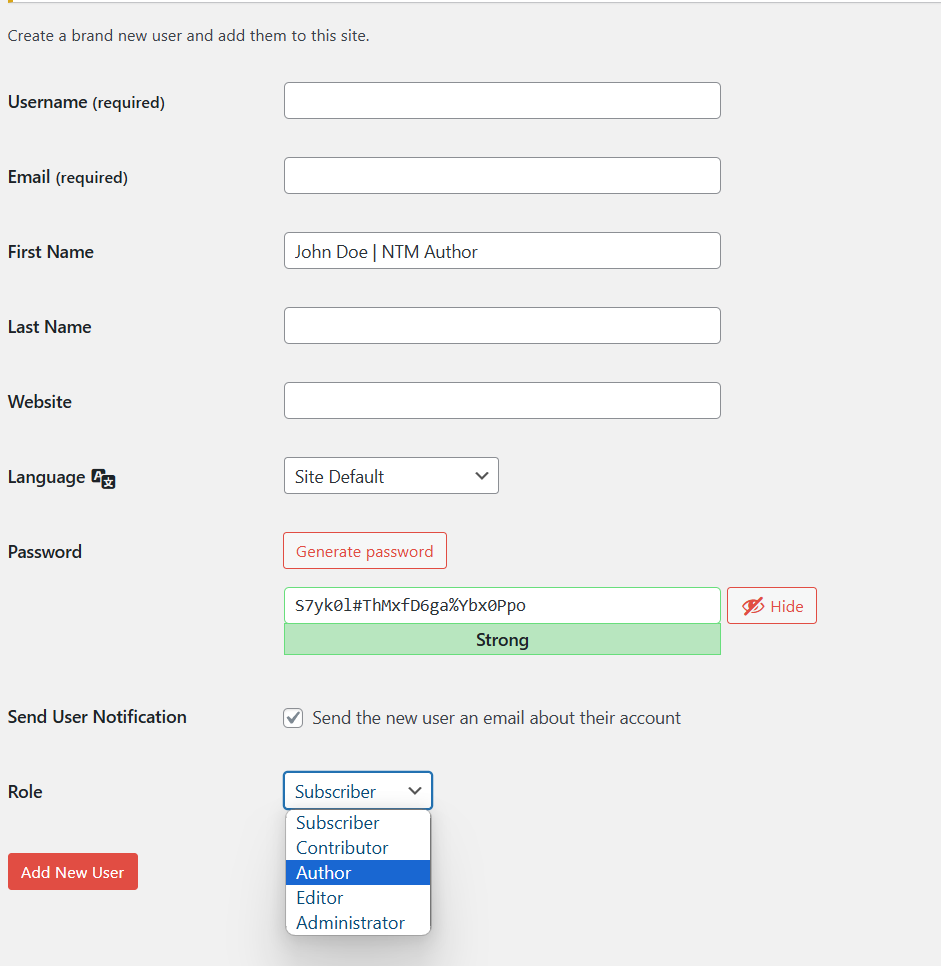
Task: Click inside the Website input box
Action: tap(502, 401)
